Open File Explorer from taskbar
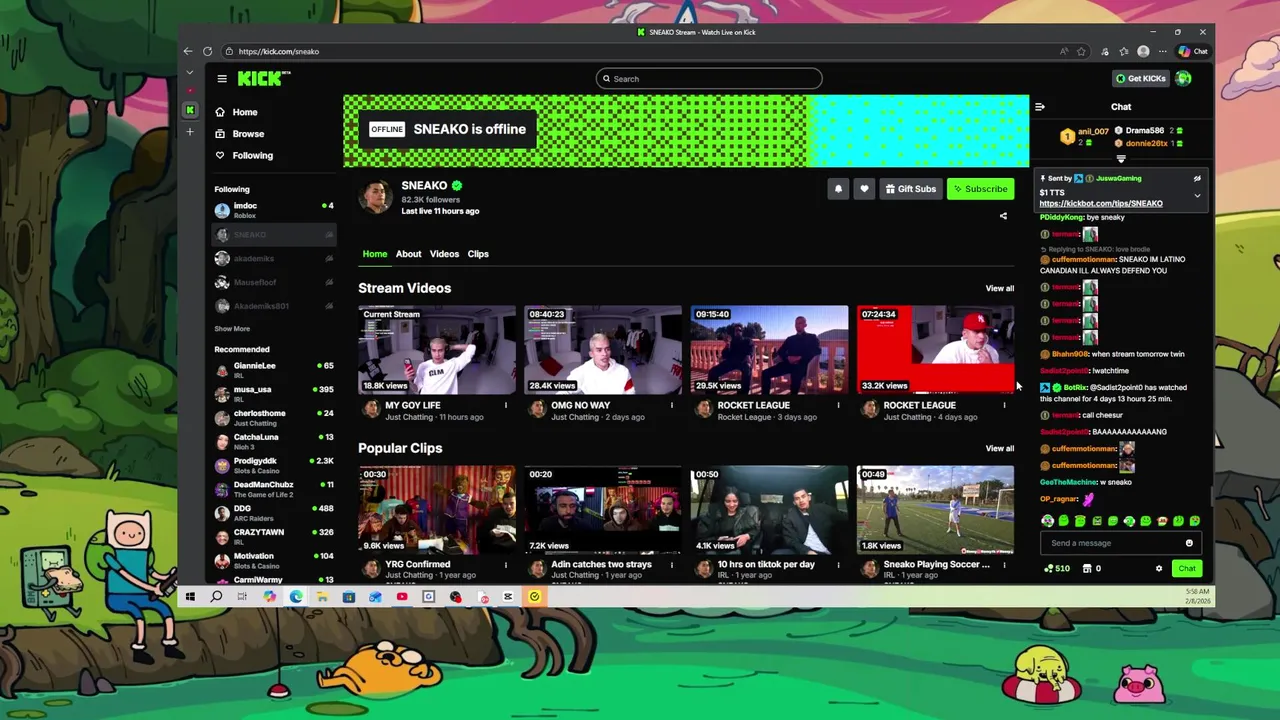 click(322, 597)
